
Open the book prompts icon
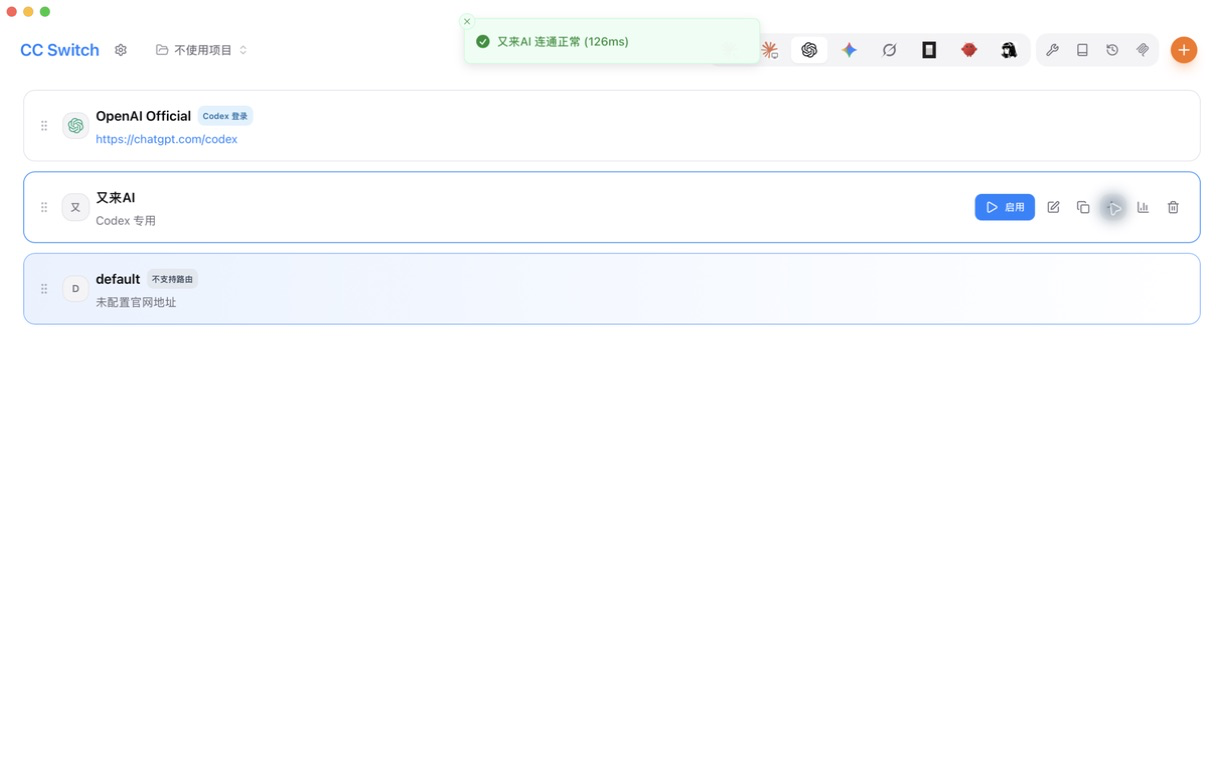coord(1082,50)
